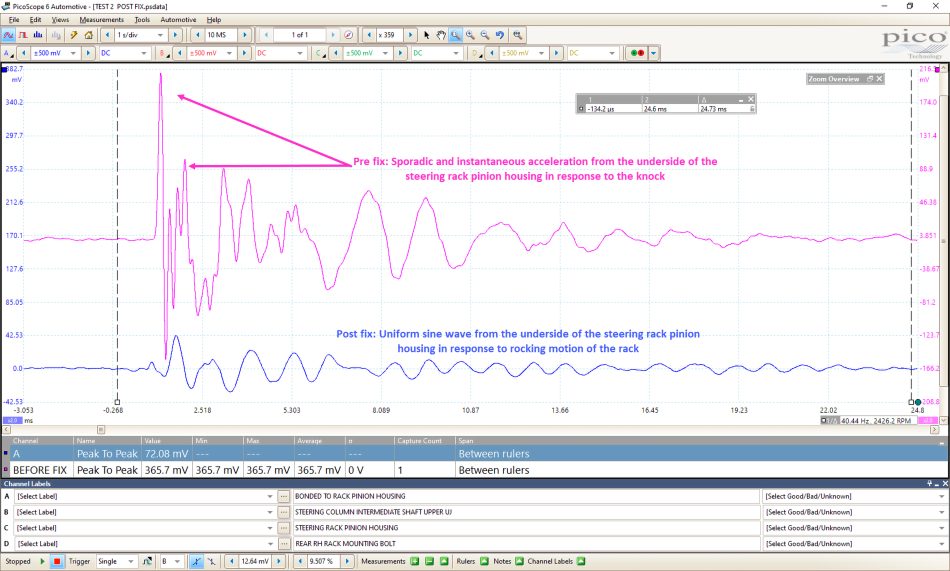Screen dimensions: 950x571
Task: Open the Edit menu
Action: pyautogui.click(x=36, y=19)
